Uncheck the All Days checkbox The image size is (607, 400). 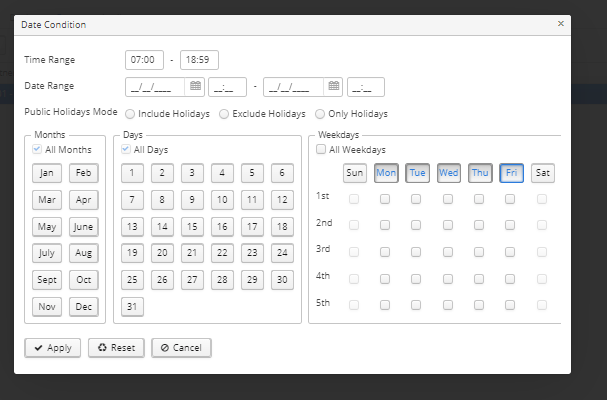click(125, 149)
